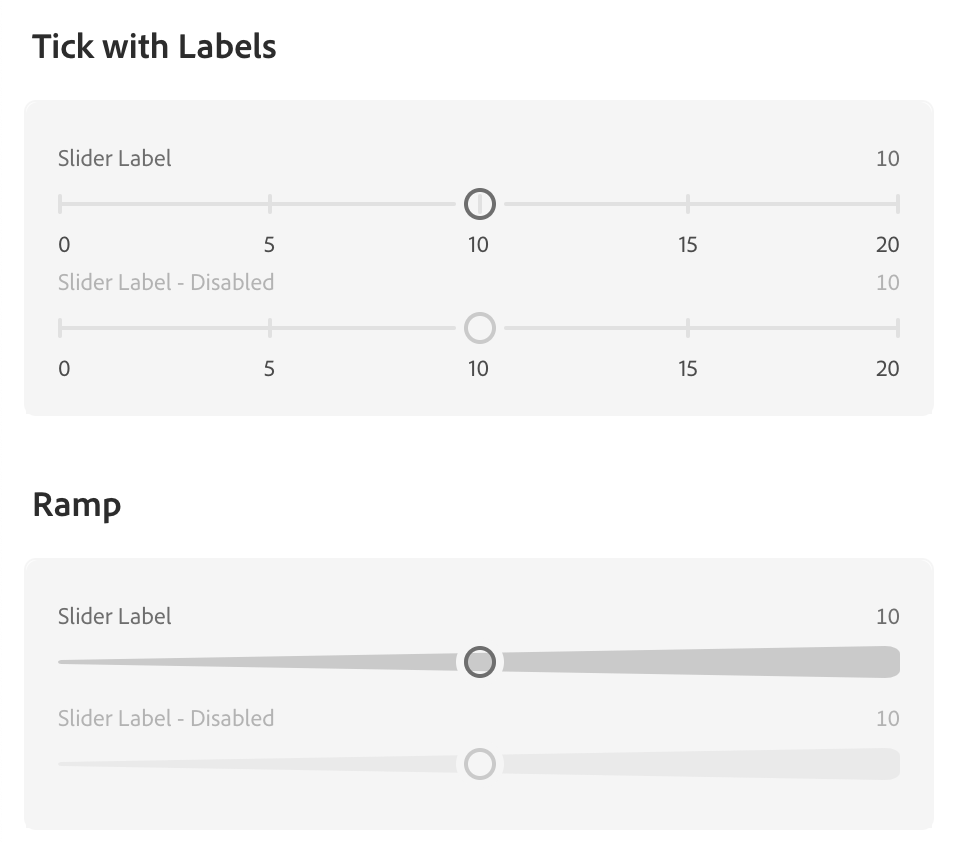Click the "Tick with Labels" heading
The height and width of the screenshot is (842, 968).
(x=154, y=47)
